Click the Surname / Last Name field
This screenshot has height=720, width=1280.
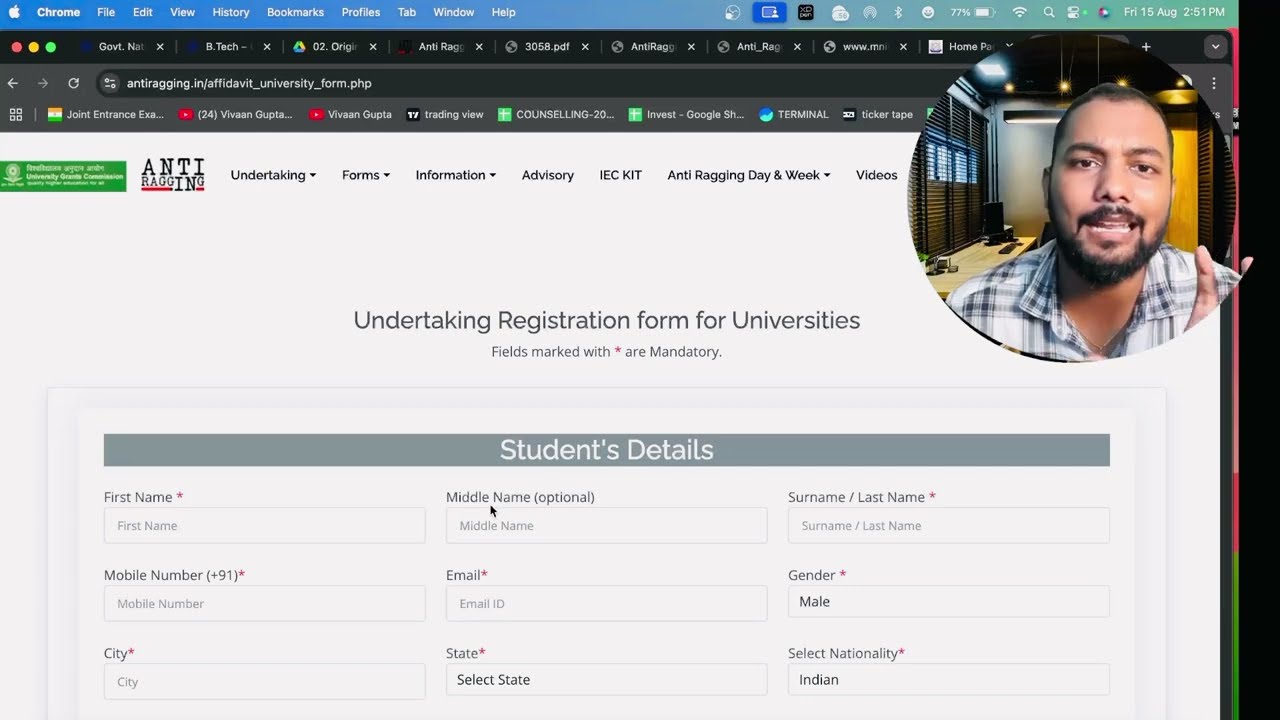tap(949, 525)
